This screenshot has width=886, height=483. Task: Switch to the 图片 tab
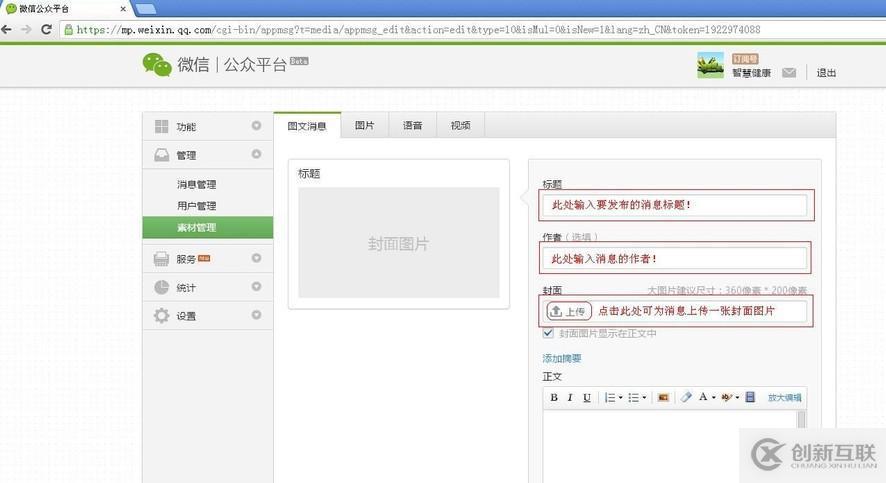coord(364,125)
